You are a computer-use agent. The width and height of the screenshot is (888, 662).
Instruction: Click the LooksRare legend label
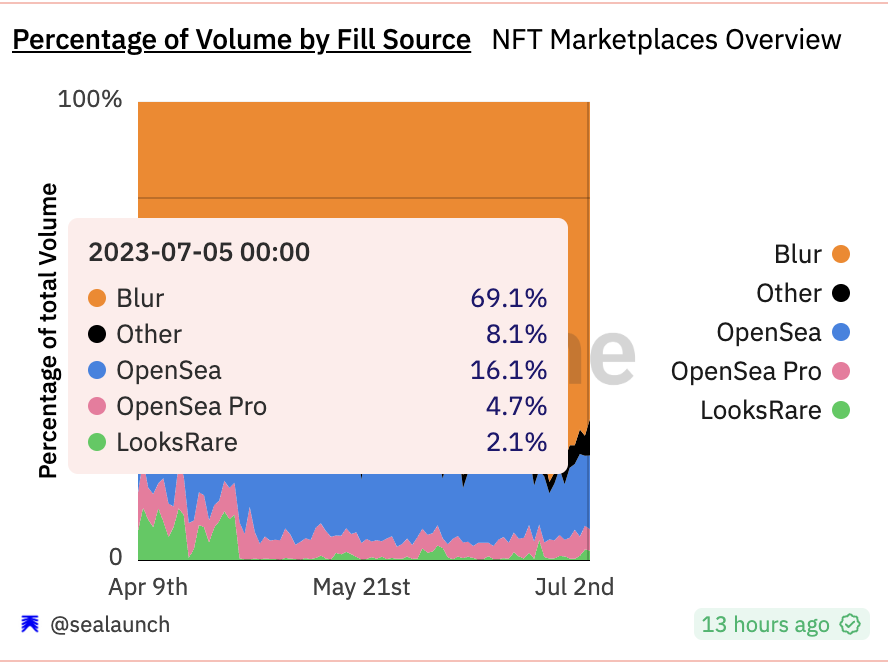pyautogui.click(x=761, y=410)
